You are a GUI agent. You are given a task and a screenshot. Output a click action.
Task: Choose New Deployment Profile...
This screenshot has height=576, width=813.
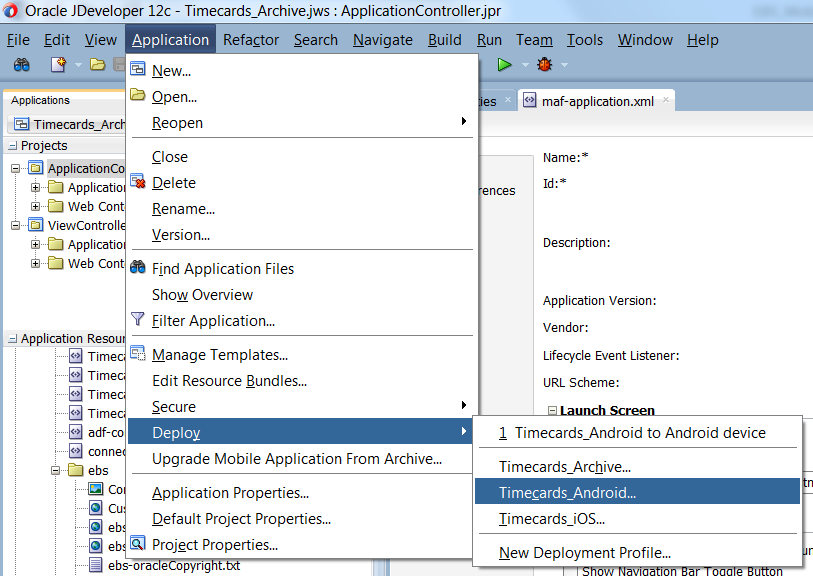(637, 553)
